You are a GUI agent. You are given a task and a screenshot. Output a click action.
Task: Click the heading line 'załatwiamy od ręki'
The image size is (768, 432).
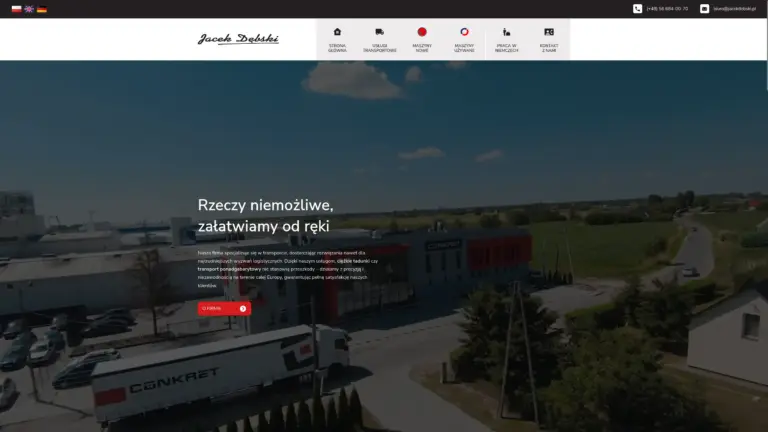coord(264,226)
